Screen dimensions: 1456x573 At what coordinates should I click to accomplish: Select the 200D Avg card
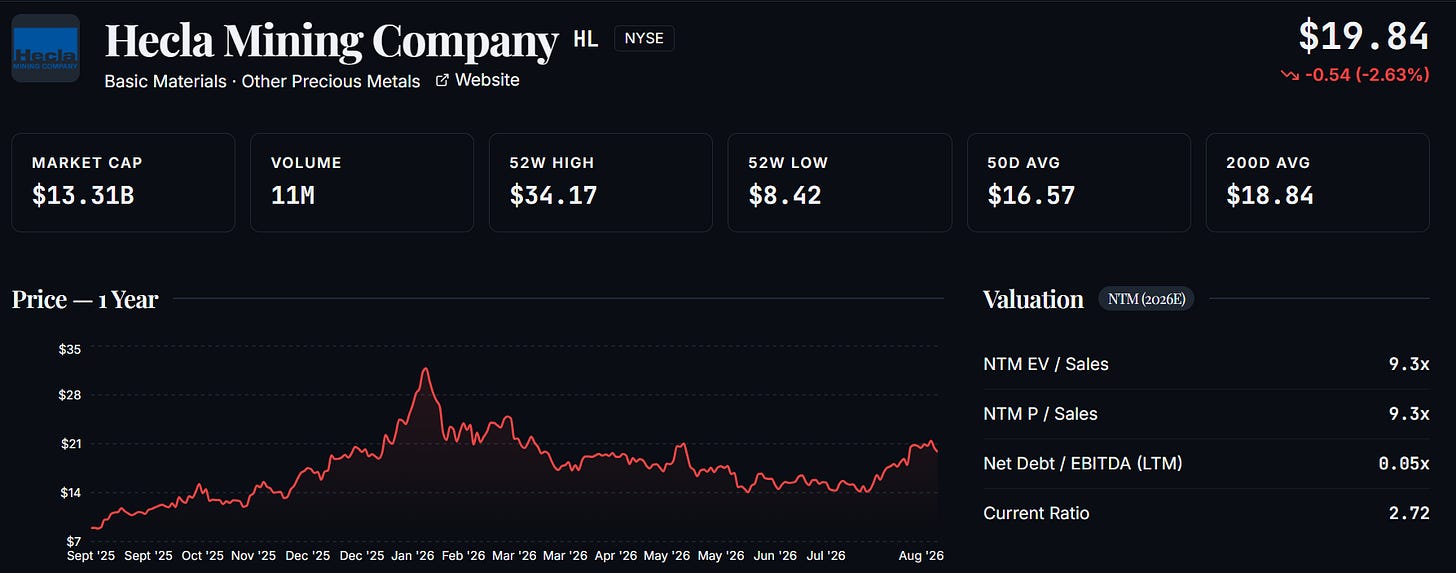tap(1318, 183)
